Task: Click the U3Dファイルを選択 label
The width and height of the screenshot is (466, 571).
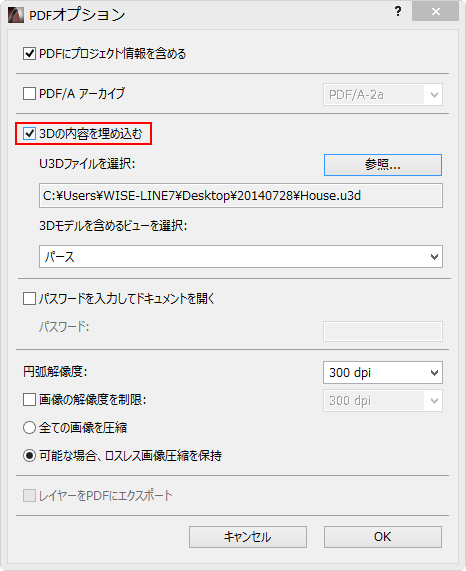Action: tap(87, 164)
